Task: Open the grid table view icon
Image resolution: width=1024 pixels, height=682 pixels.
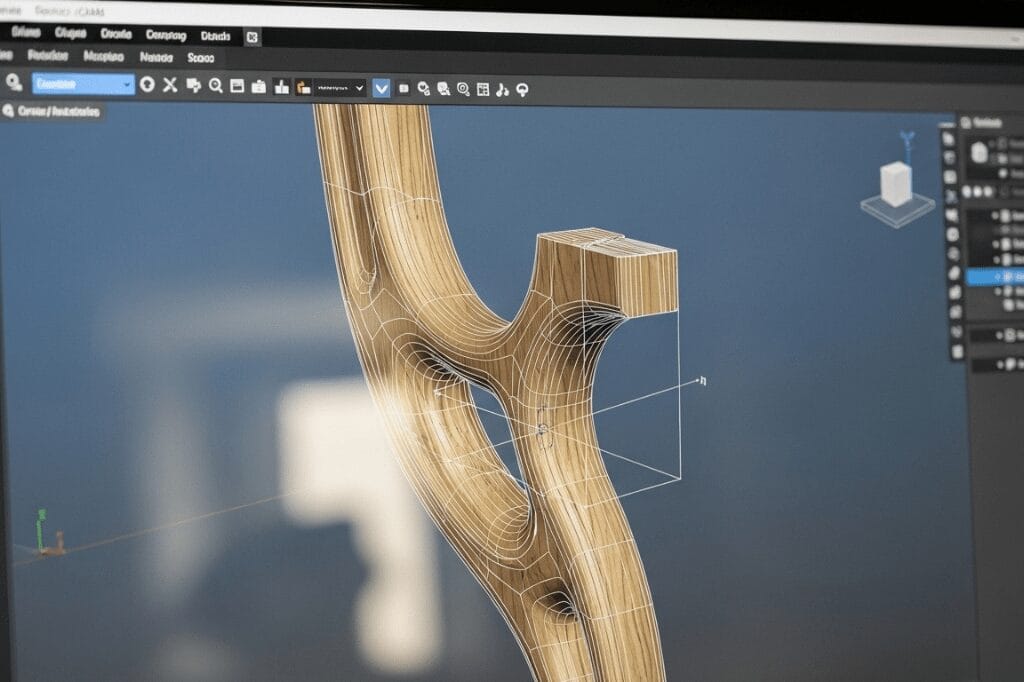Action: (481, 87)
